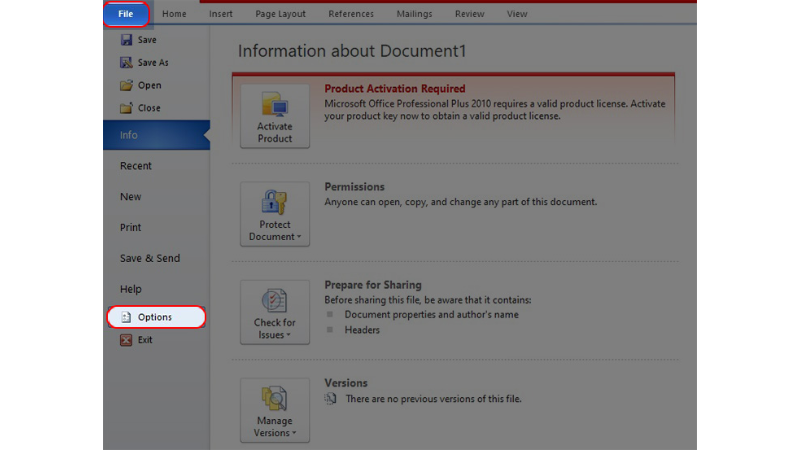Open the Help page
Screen dimensions: 800x450
131,289
